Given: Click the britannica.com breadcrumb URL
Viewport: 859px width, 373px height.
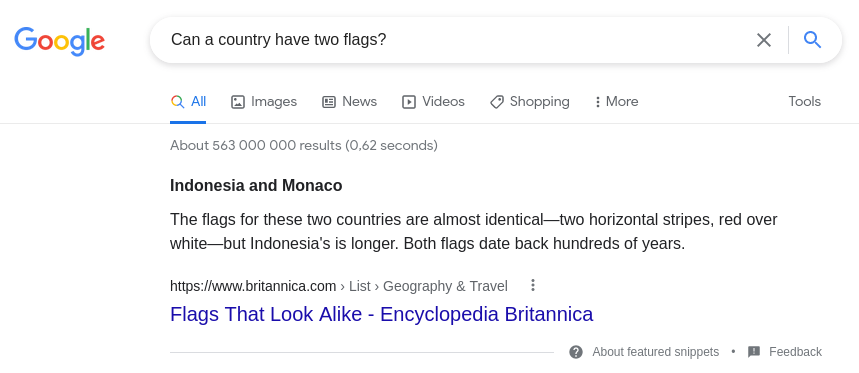Looking at the screenshot, I should pyautogui.click(x=339, y=286).
